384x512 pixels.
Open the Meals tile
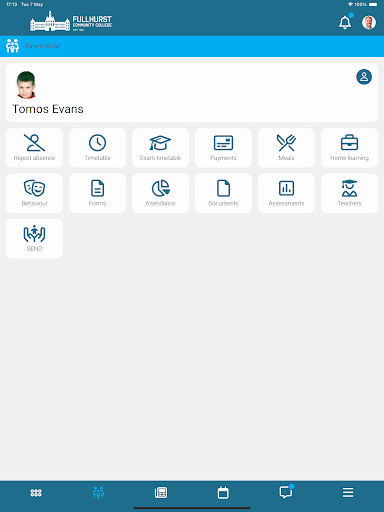pos(286,148)
